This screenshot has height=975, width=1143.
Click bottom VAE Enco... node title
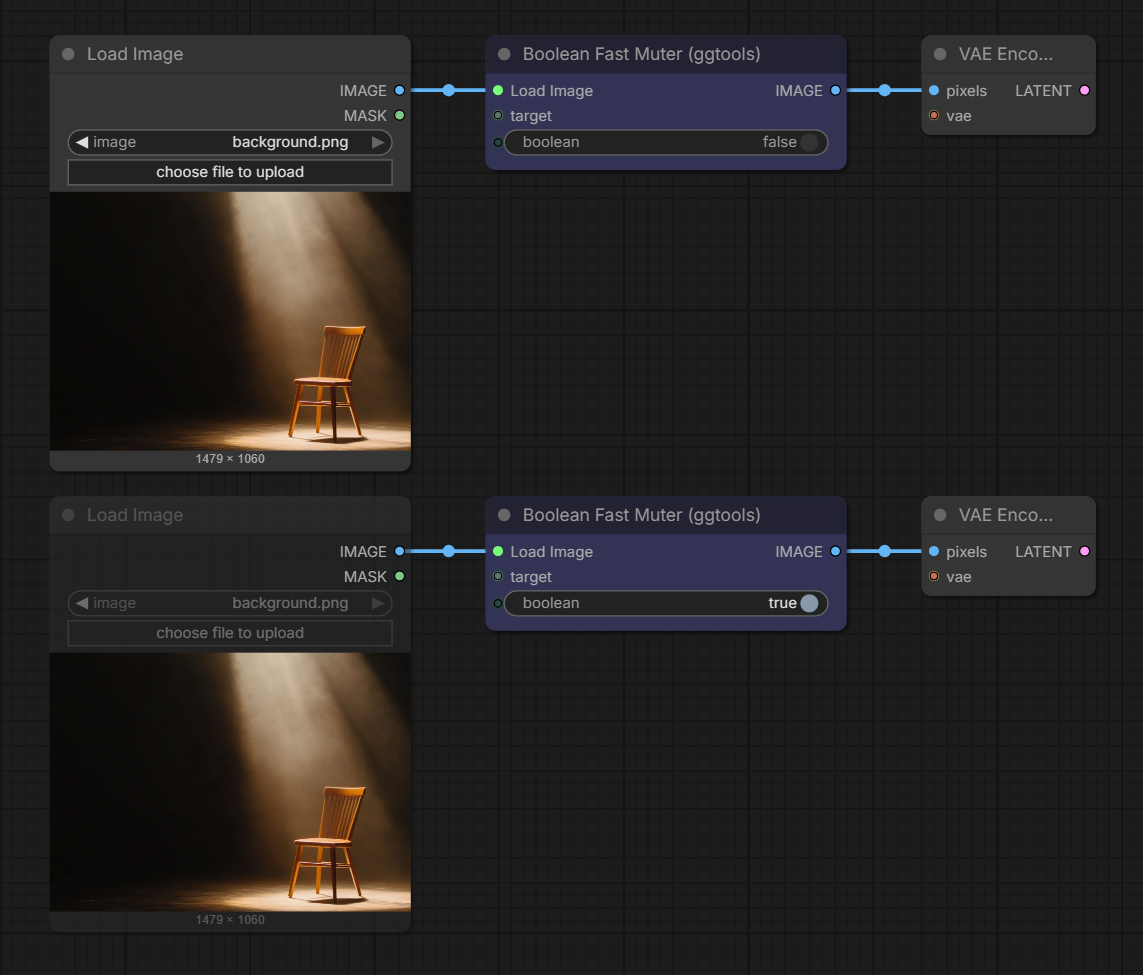[1006, 515]
